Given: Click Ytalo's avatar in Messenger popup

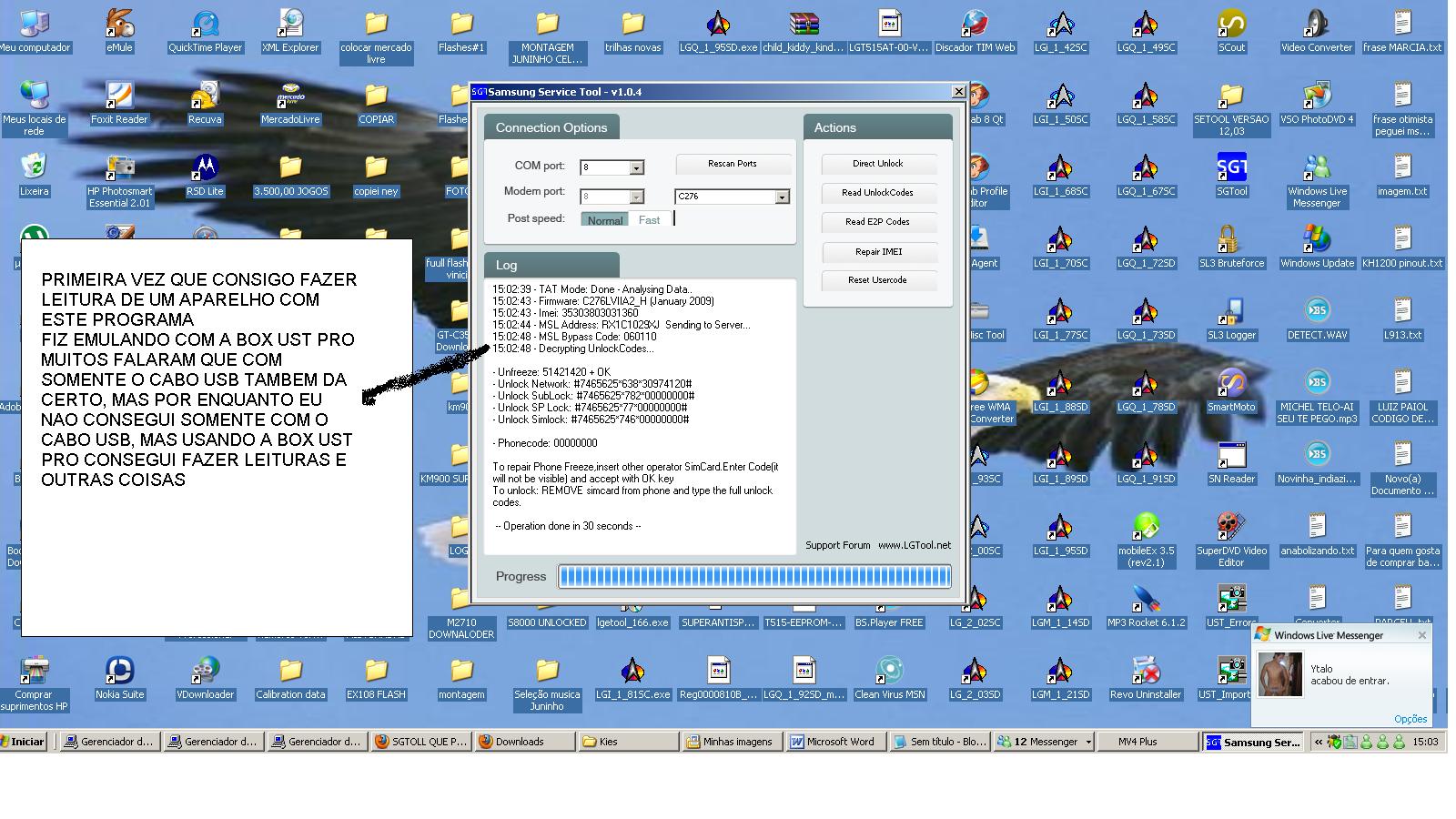Looking at the screenshot, I should [1280, 674].
